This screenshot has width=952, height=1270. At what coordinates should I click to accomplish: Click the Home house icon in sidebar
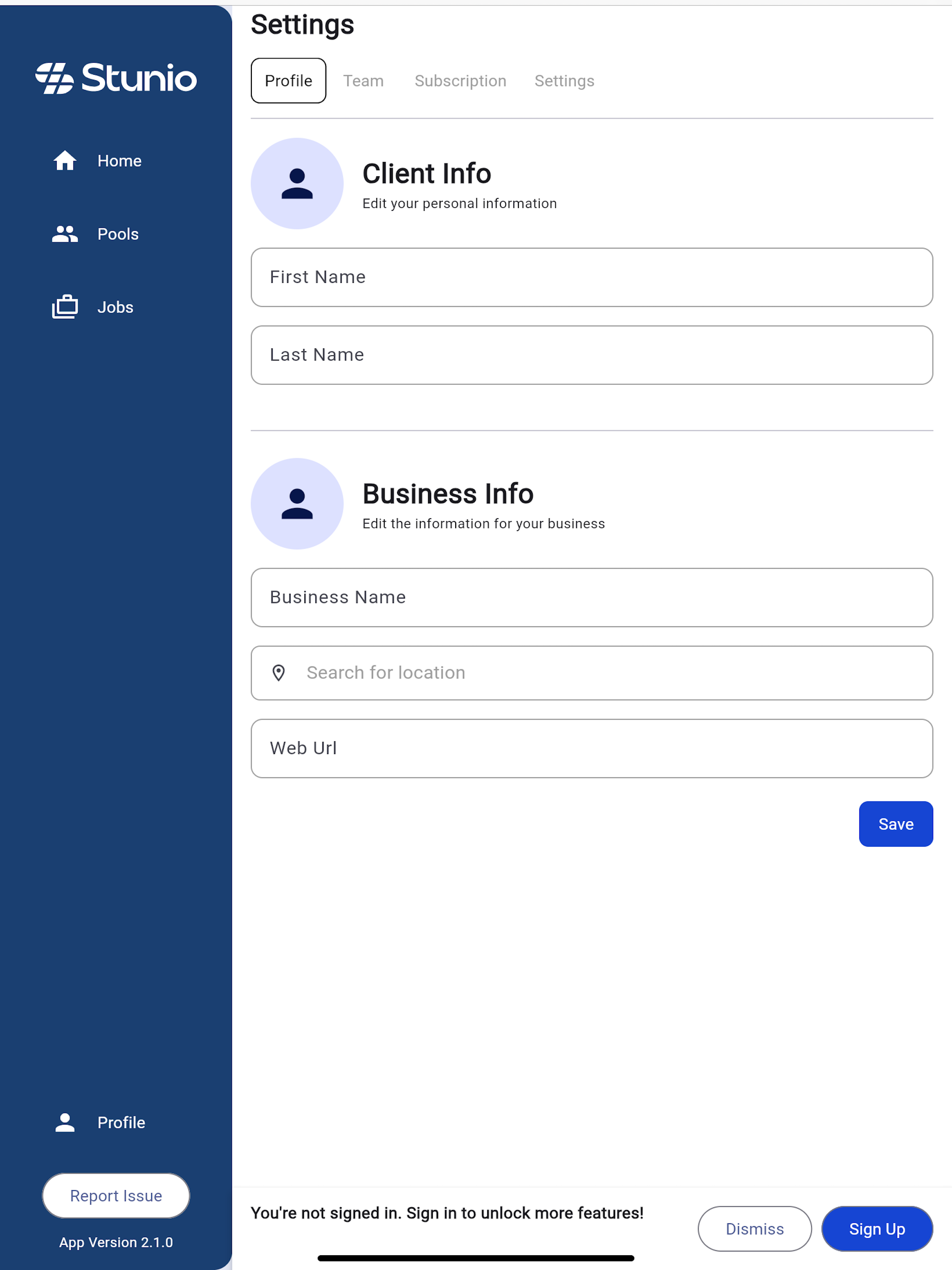[x=65, y=161]
